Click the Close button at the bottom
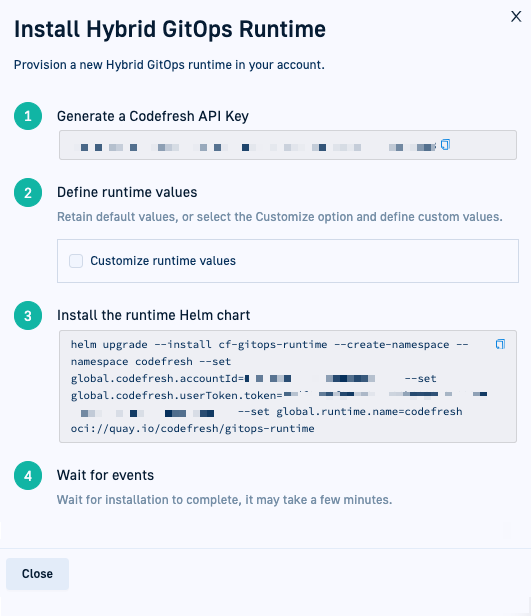Image resolution: width=531 pixels, height=616 pixels. tap(37, 574)
